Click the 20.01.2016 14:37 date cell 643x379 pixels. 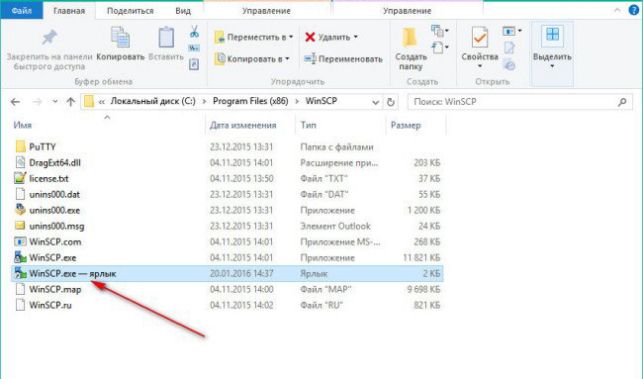pos(241,274)
